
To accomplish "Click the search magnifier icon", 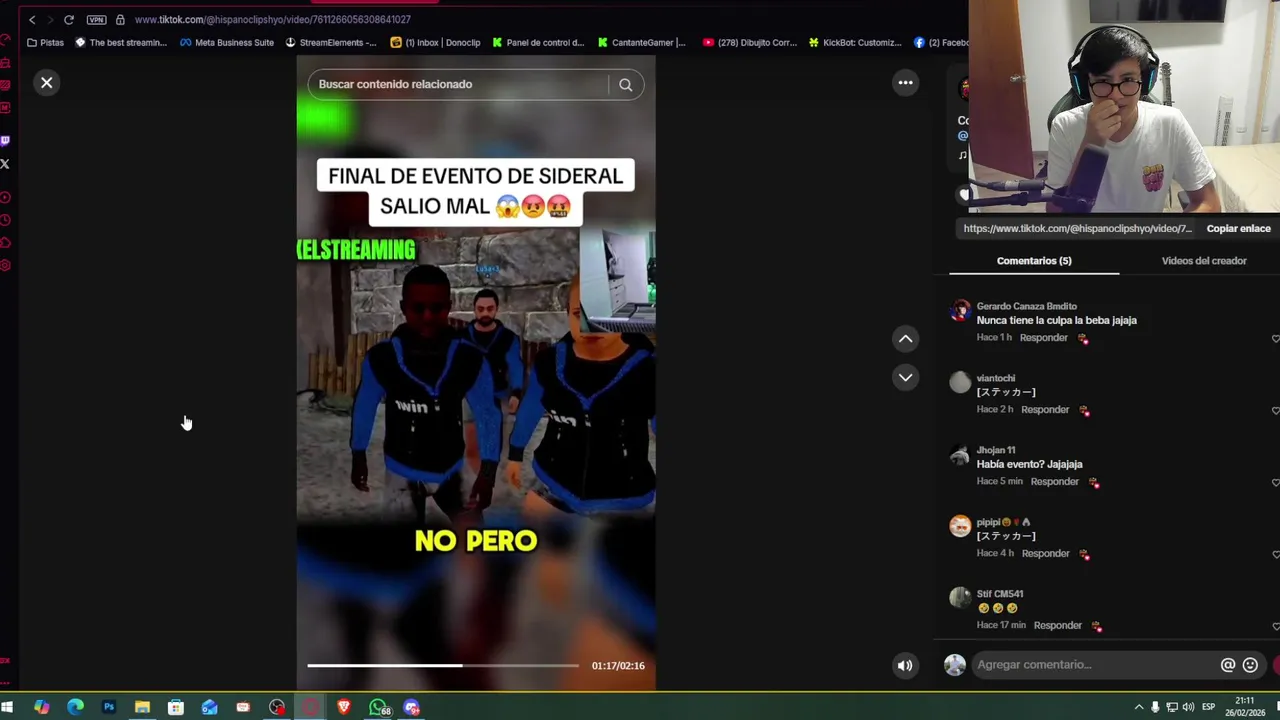I will click(626, 85).
